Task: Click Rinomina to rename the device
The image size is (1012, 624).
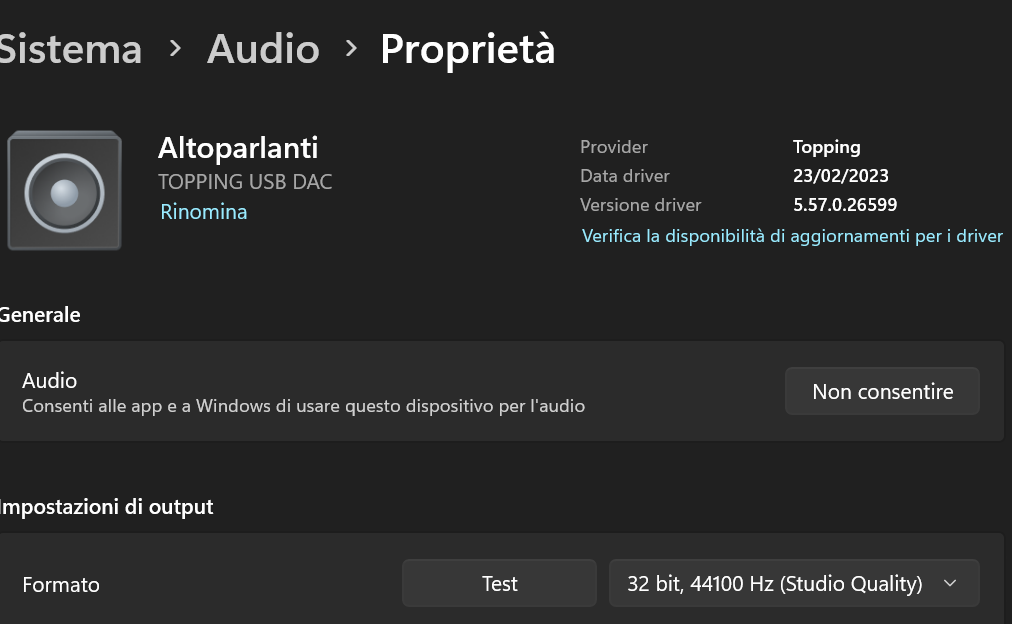Action: pyautogui.click(x=204, y=212)
